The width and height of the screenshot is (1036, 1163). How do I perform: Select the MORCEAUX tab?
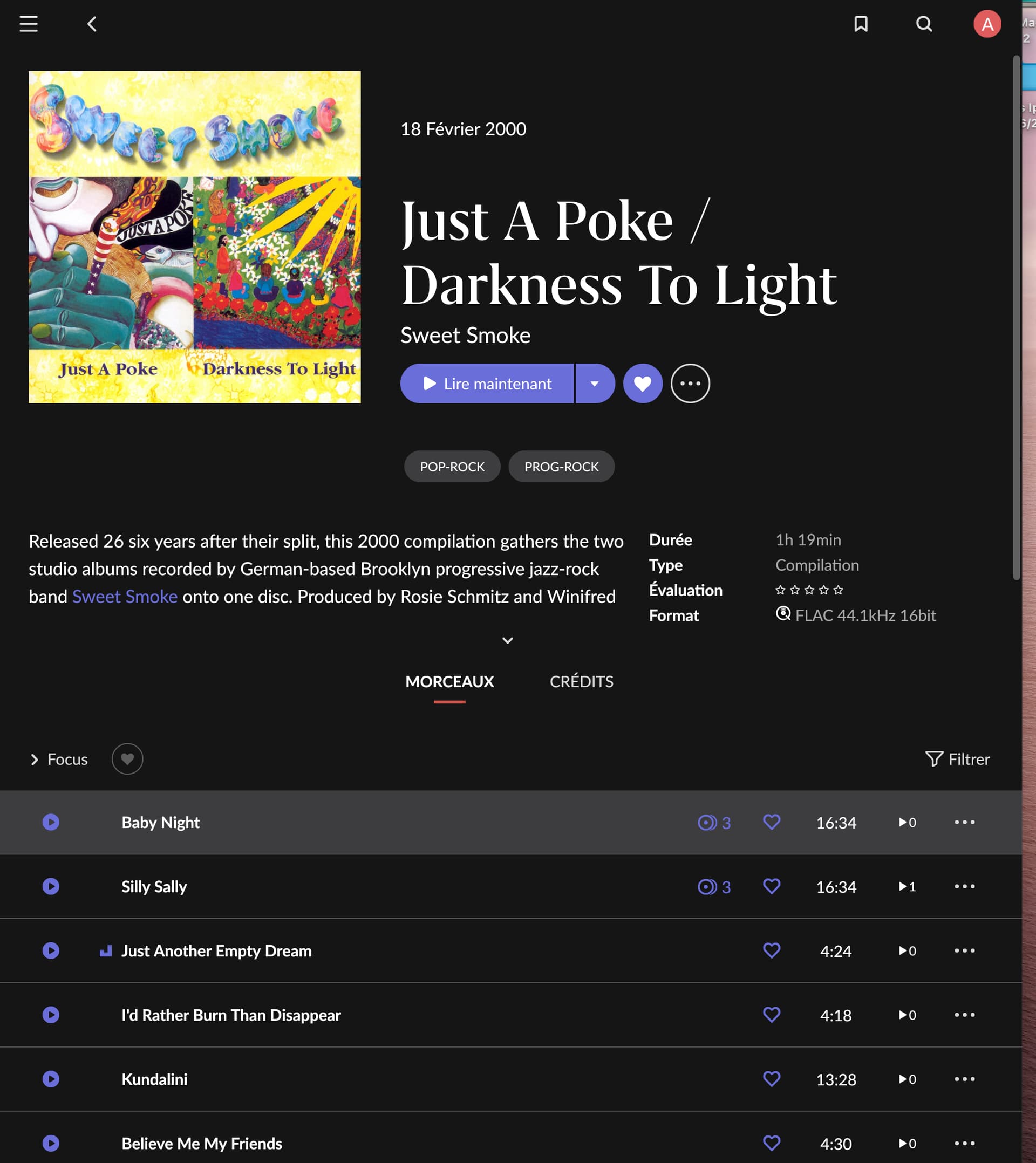449,682
